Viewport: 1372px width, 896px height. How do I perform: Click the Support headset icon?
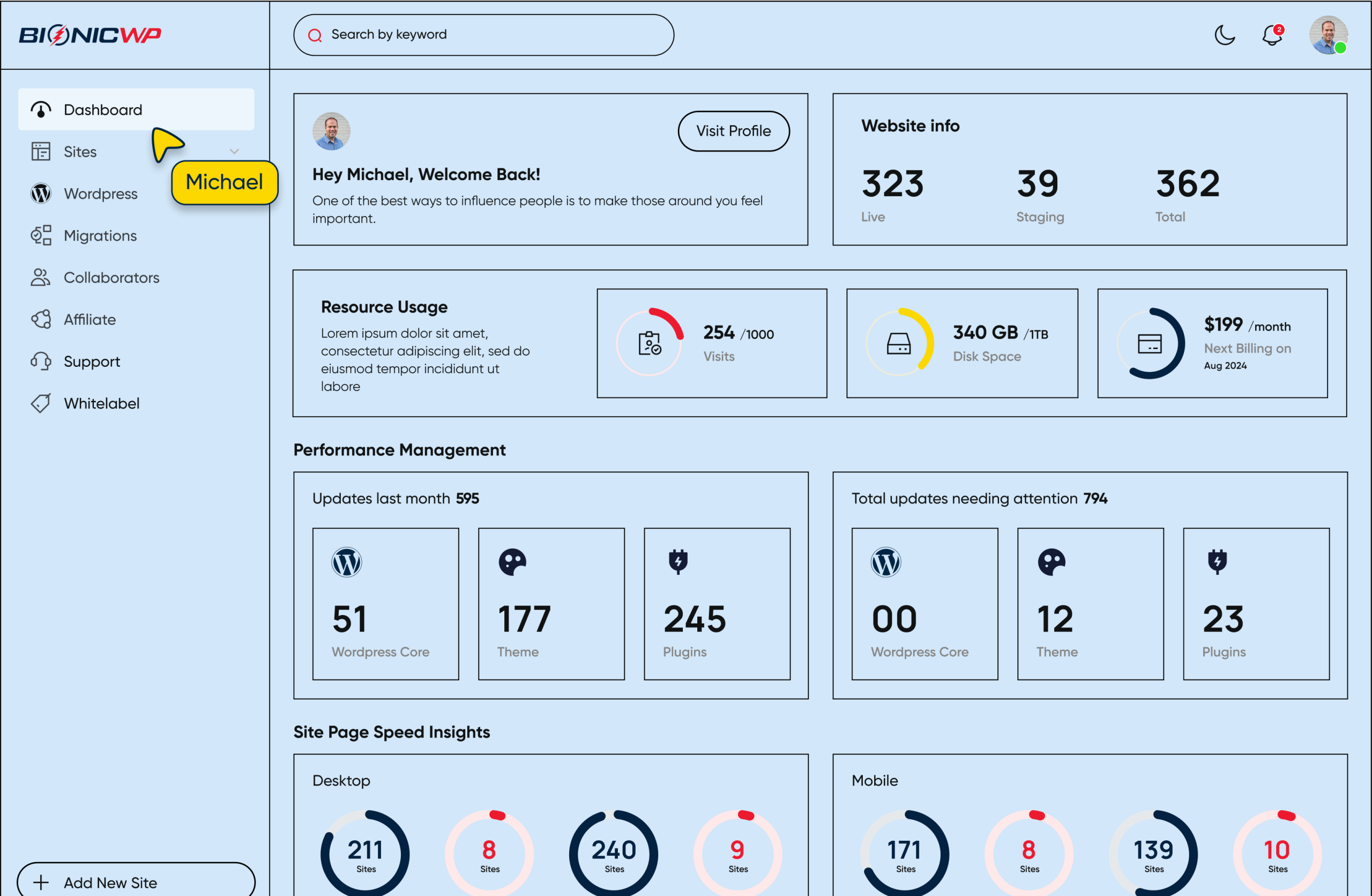(x=41, y=361)
